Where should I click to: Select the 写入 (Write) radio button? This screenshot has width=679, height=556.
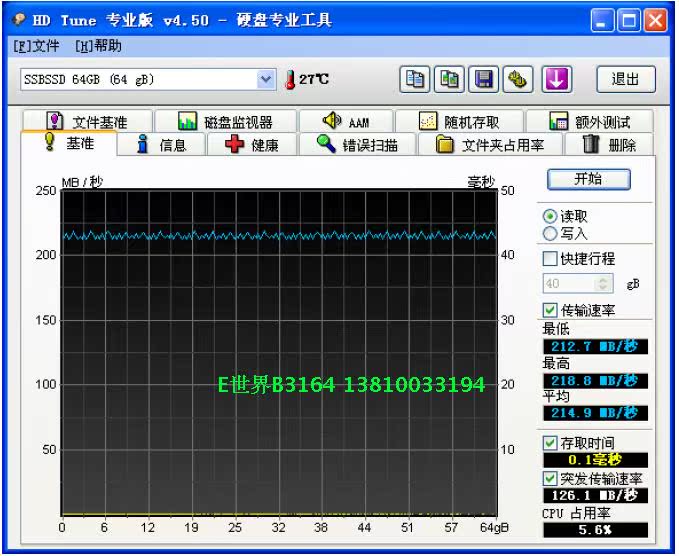550,233
